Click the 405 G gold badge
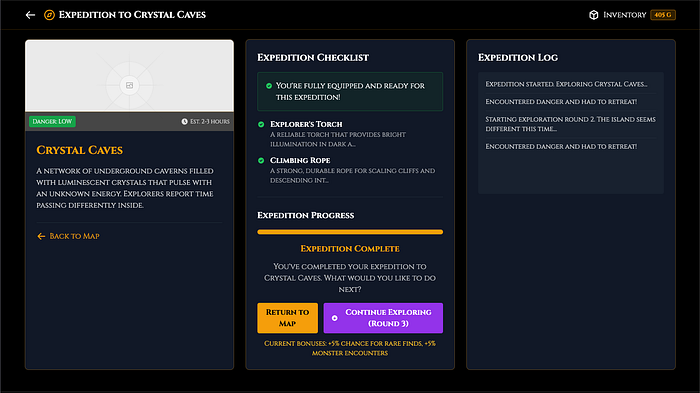The height and width of the screenshot is (393, 700). (x=662, y=15)
